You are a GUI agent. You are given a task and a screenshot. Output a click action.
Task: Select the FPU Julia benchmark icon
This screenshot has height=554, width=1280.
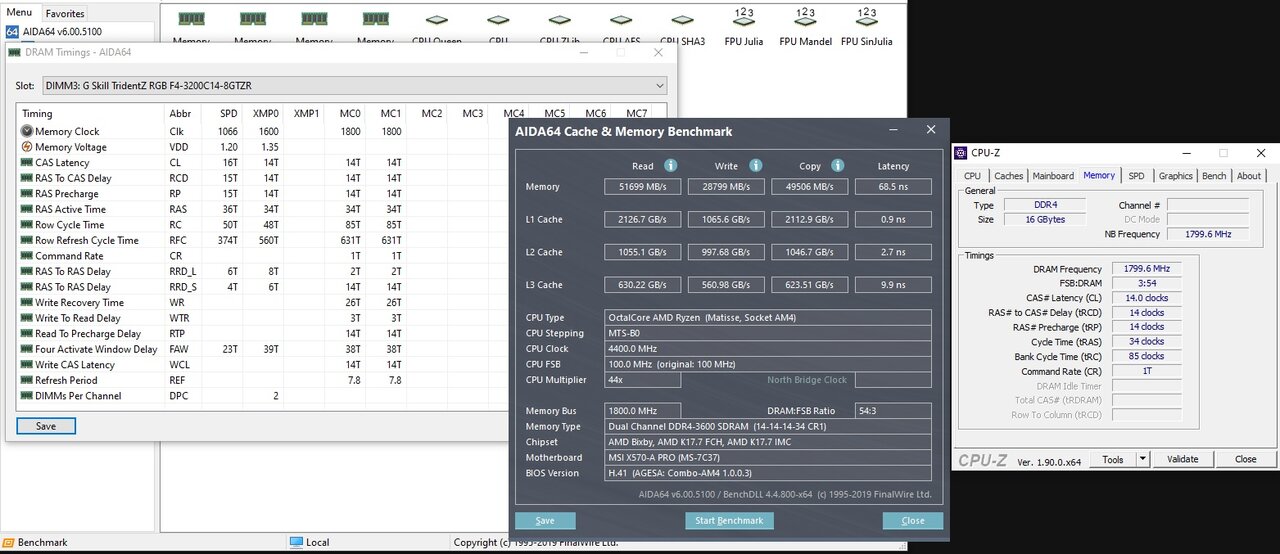(x=743, y=18)
